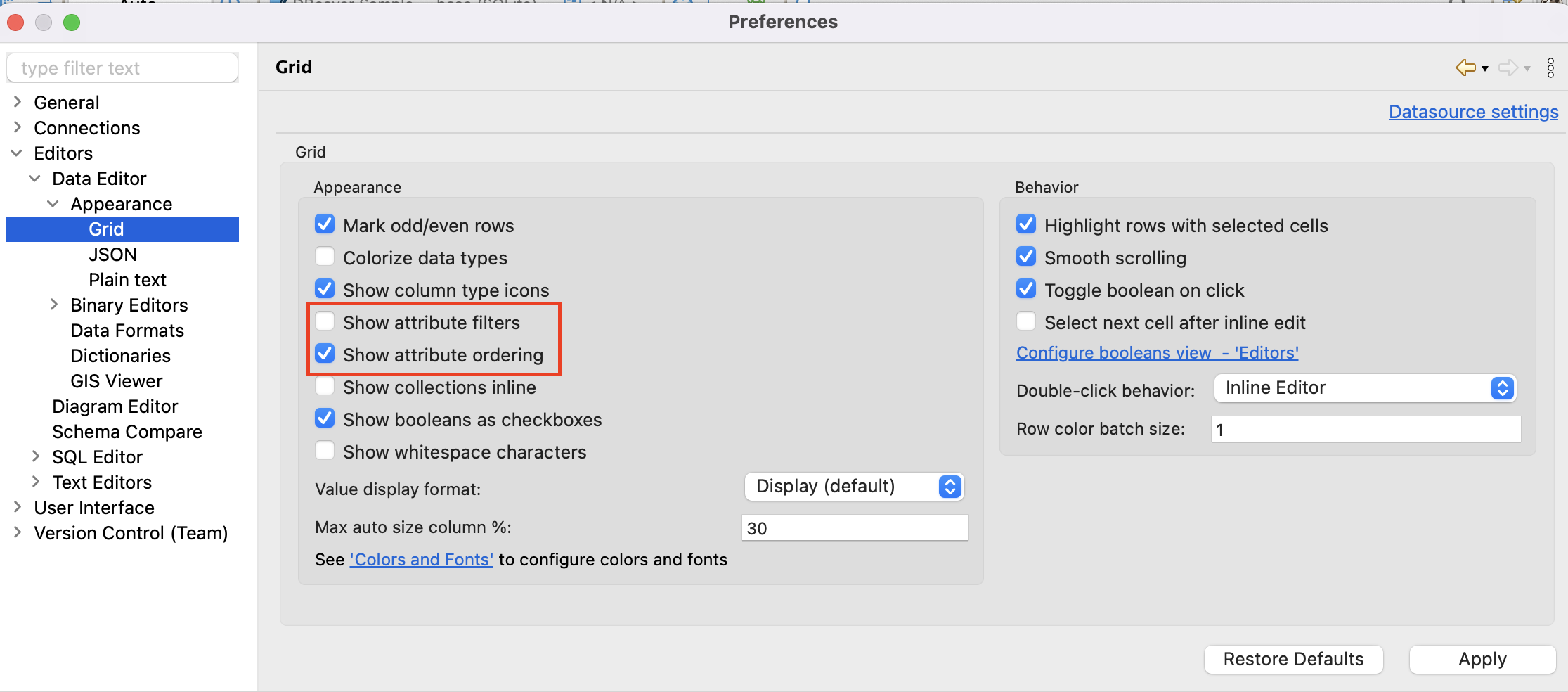
Task: Open the view menu with vertical dots
Action: 1551,68
